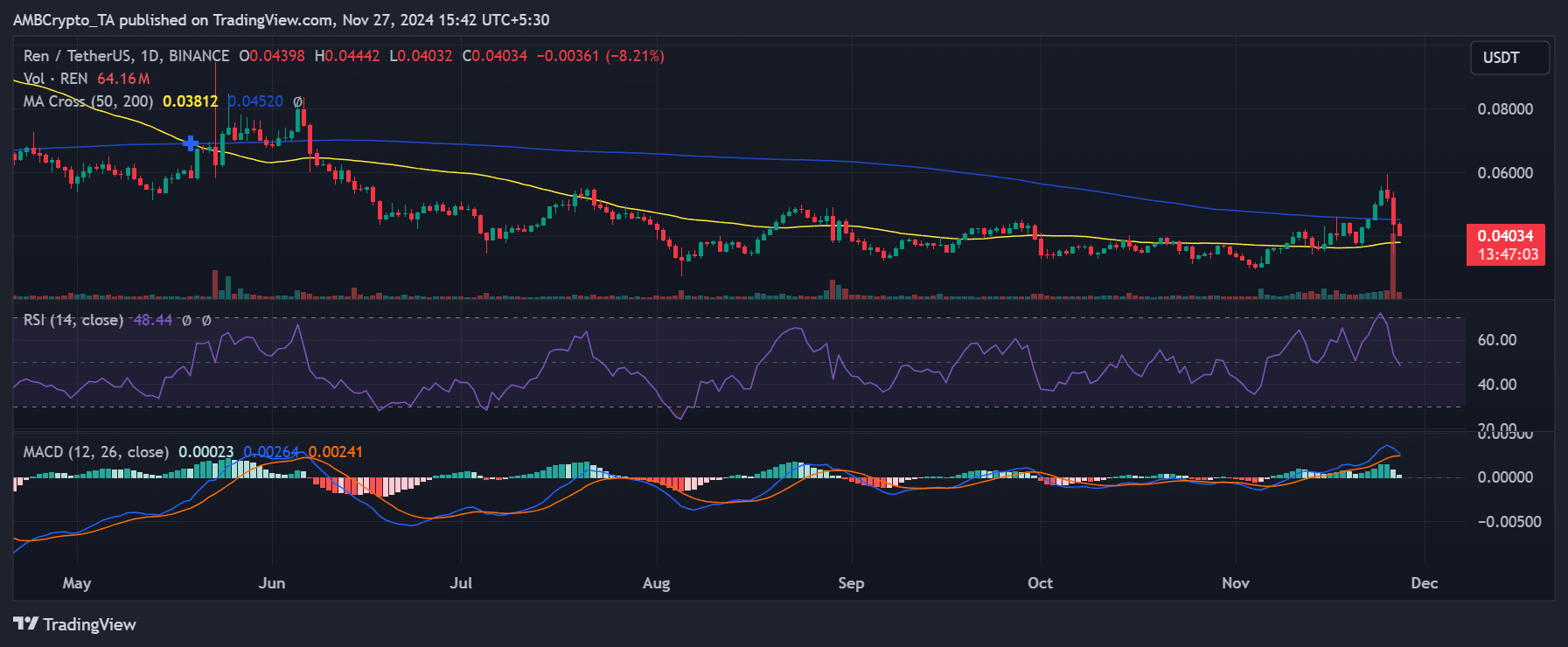
Task: Click the close price C0.04034
Action: 495,56
